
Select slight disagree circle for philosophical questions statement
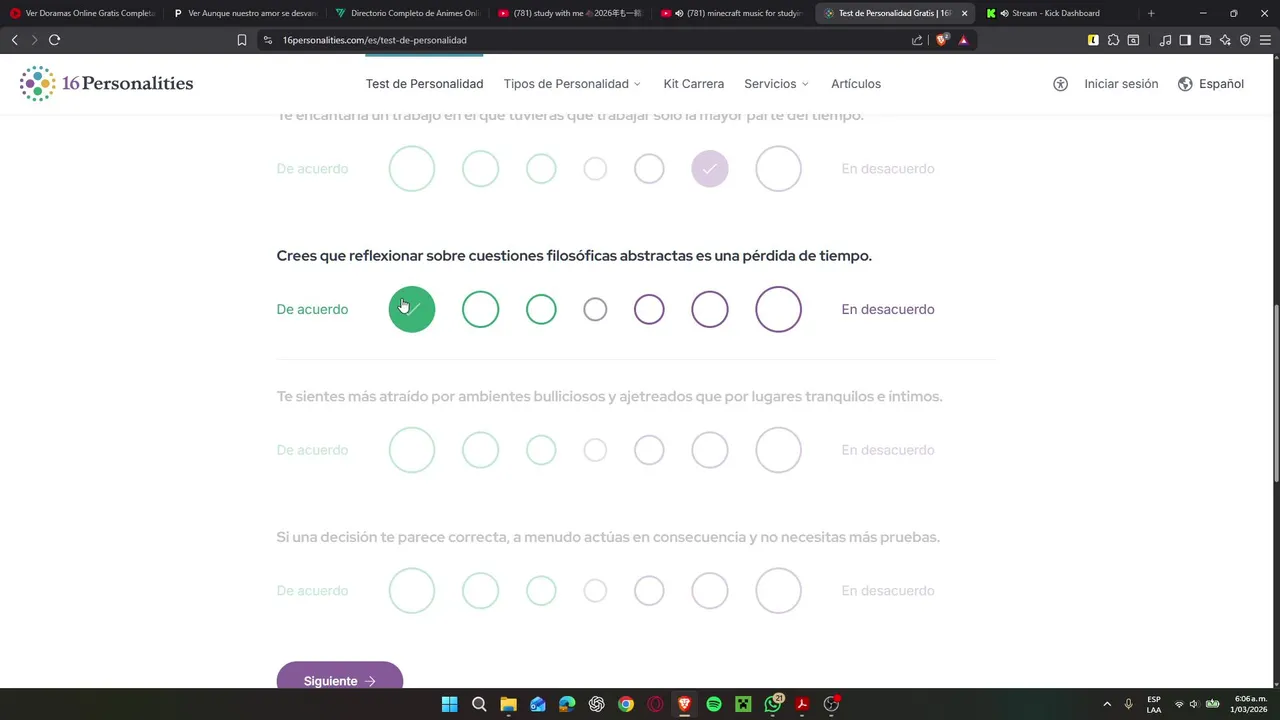(649, 309)
